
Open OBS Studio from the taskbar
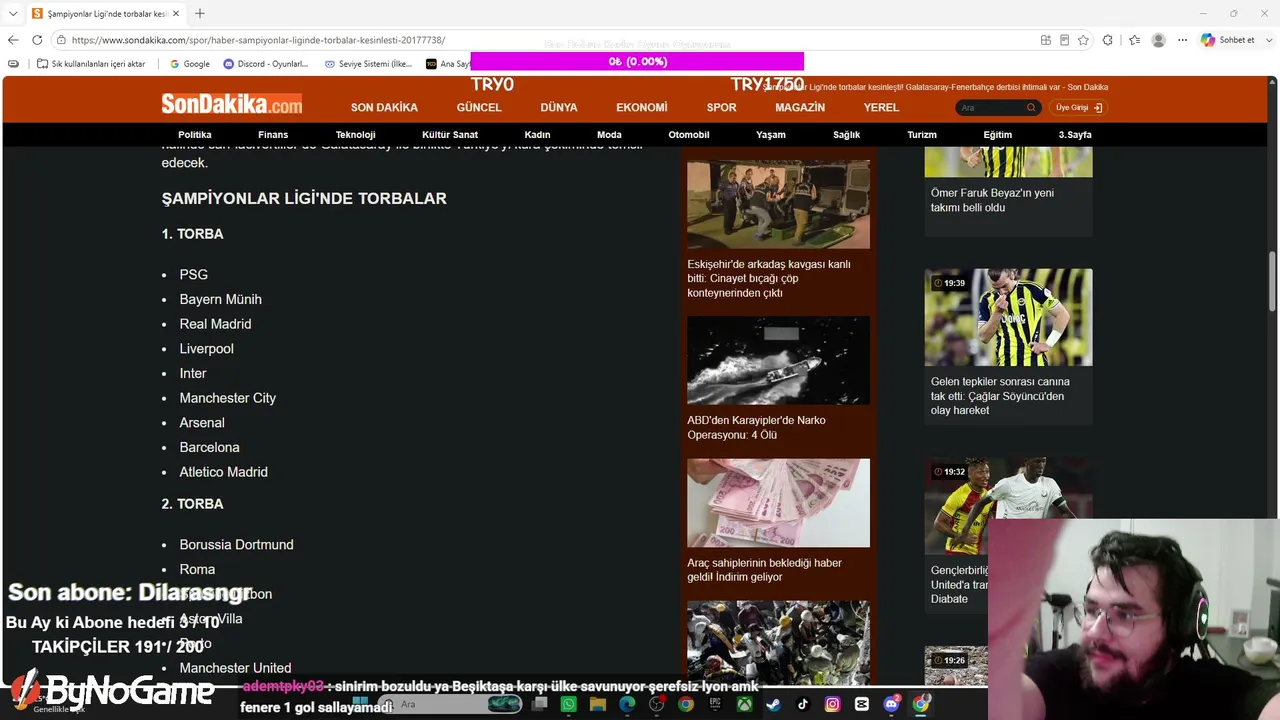[657, 704]
